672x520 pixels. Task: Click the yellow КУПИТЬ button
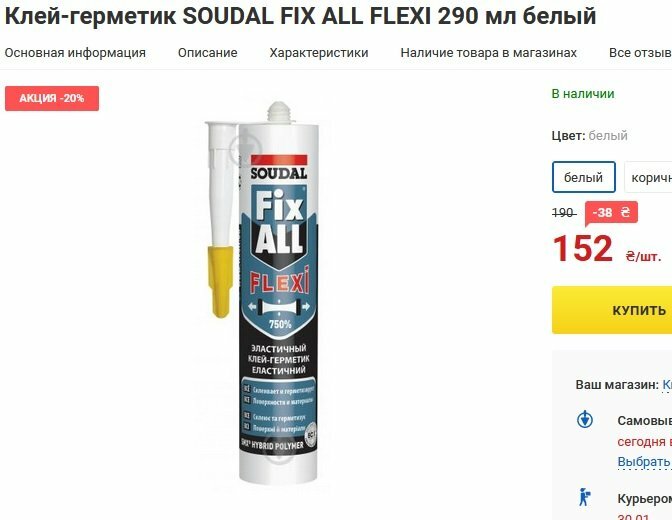pos(612,310)
